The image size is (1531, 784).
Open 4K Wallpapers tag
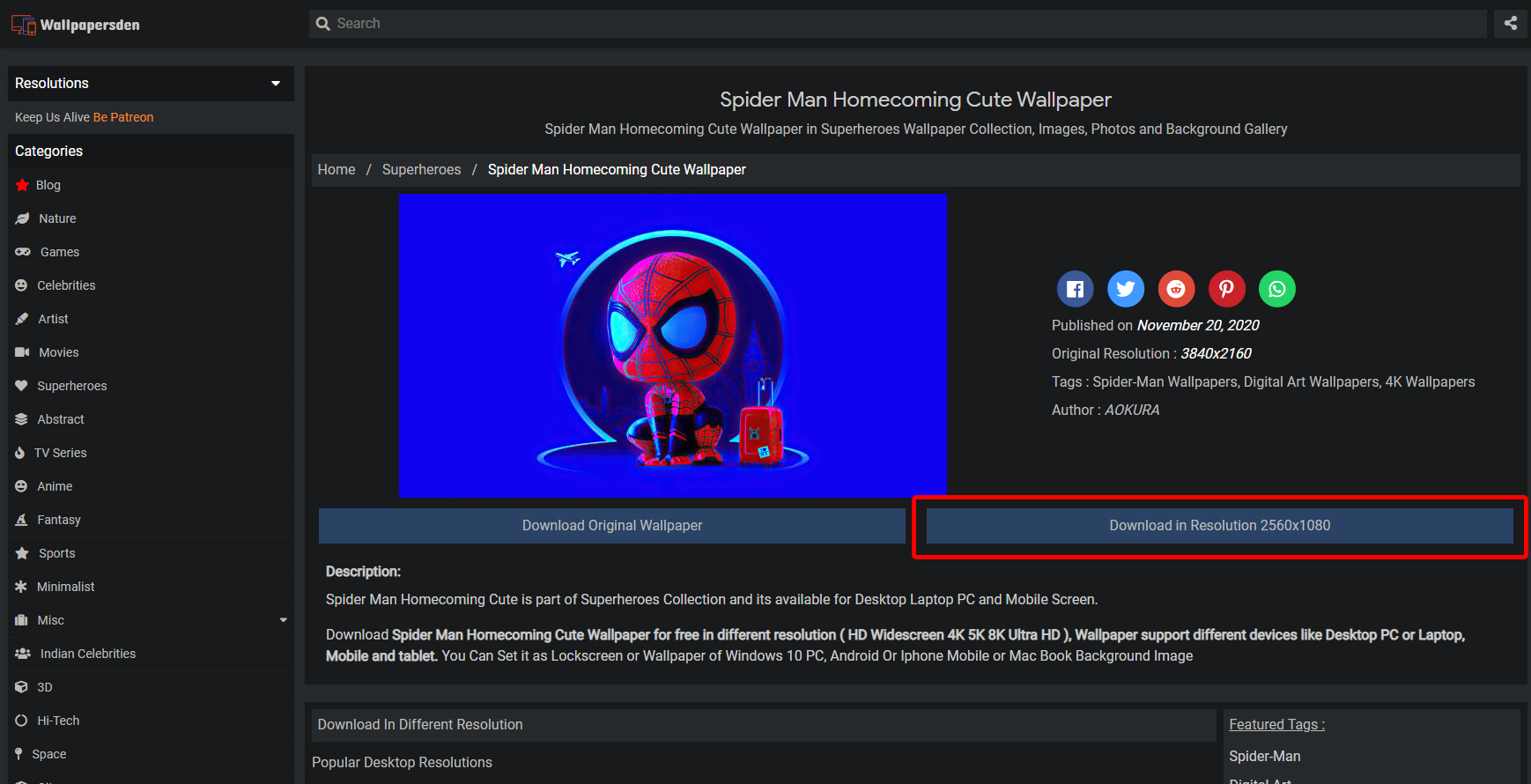(x=1430, y=382)
